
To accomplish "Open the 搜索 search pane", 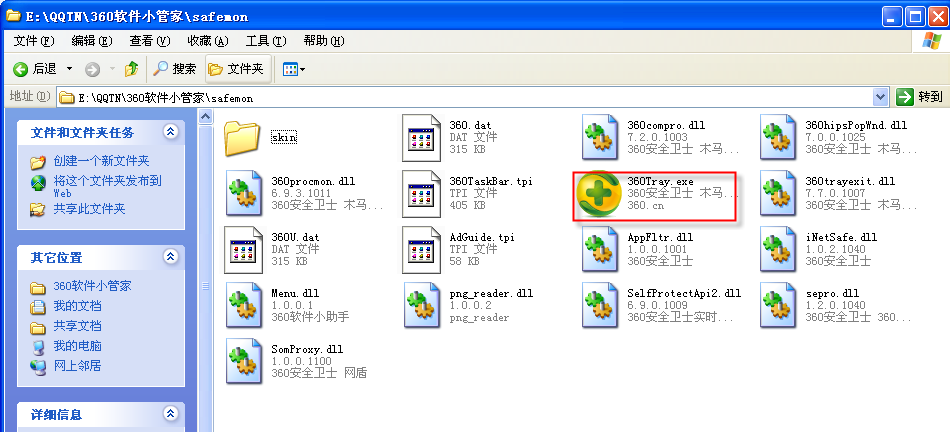I will (x=174, y=69).
